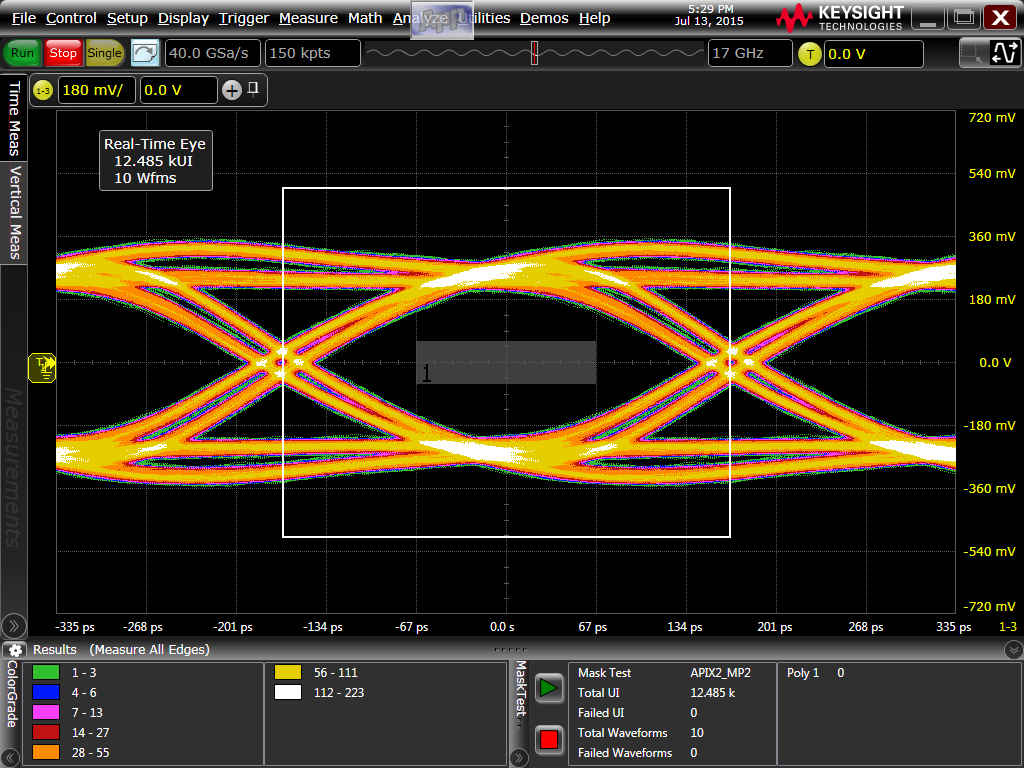The width and height of the screenshot is (1024, 768).
Task: Click the add channel plus icon
Action: tap(232, 90)
